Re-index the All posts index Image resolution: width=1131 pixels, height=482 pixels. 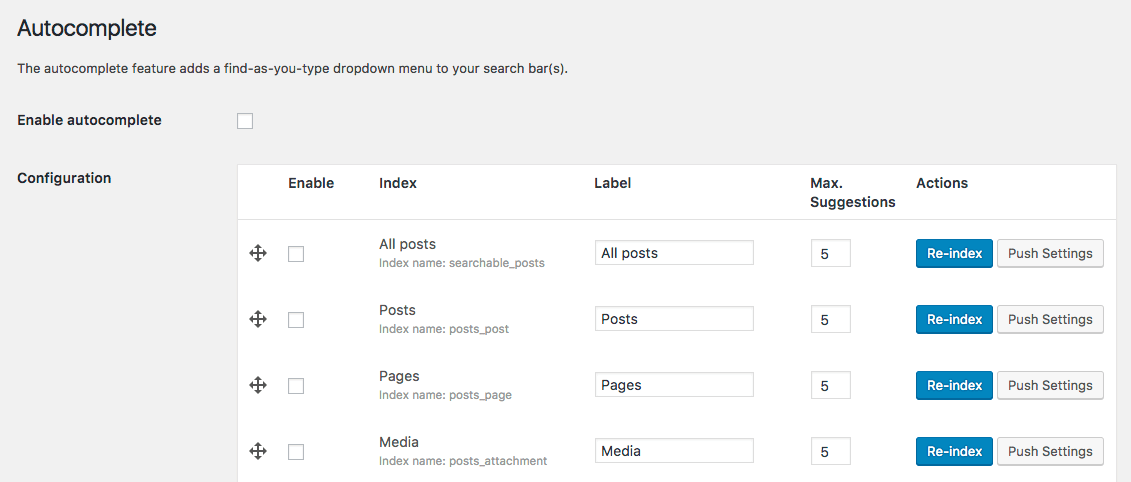click(954, 253)
